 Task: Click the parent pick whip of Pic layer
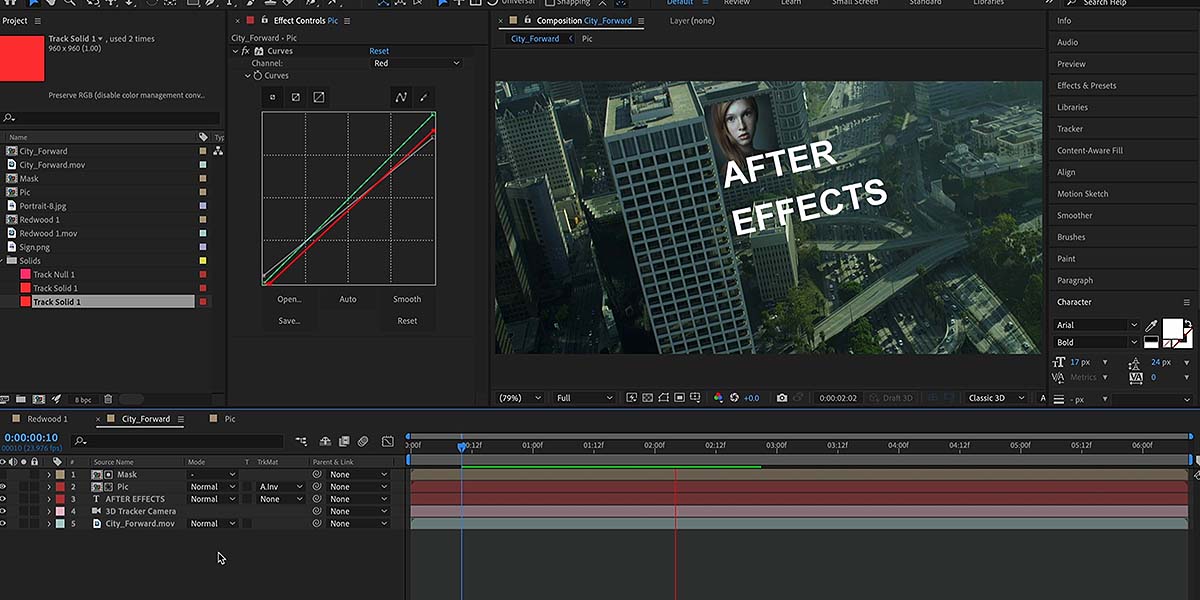pos(317,487)
